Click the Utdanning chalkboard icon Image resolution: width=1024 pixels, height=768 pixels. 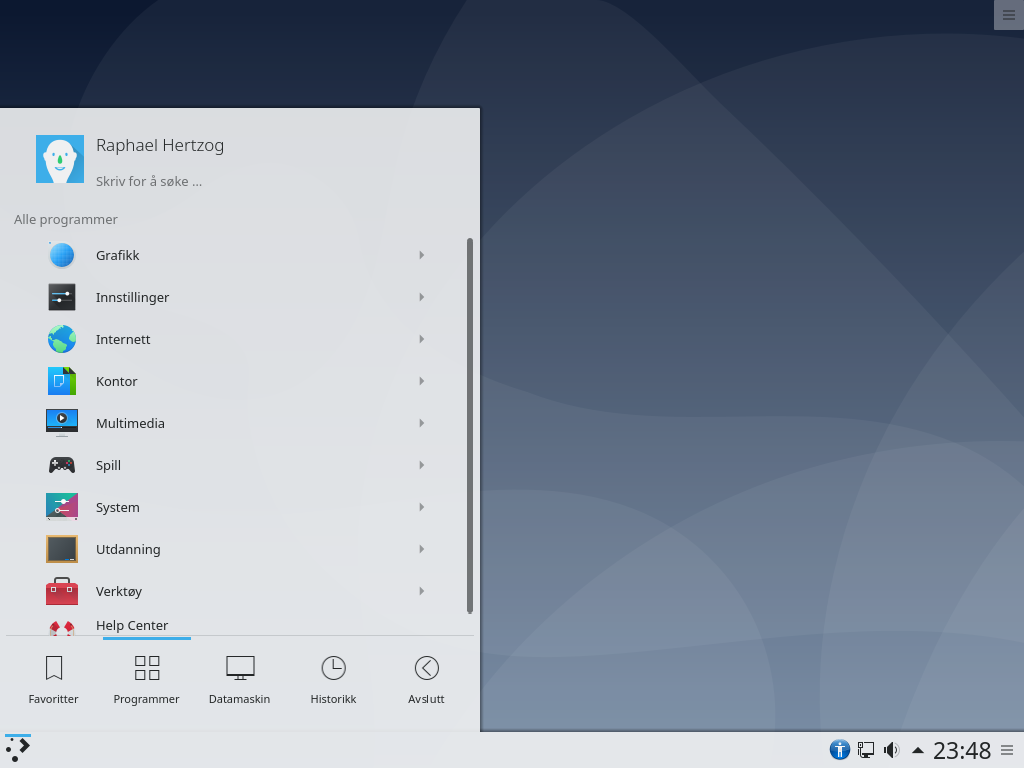62,549
